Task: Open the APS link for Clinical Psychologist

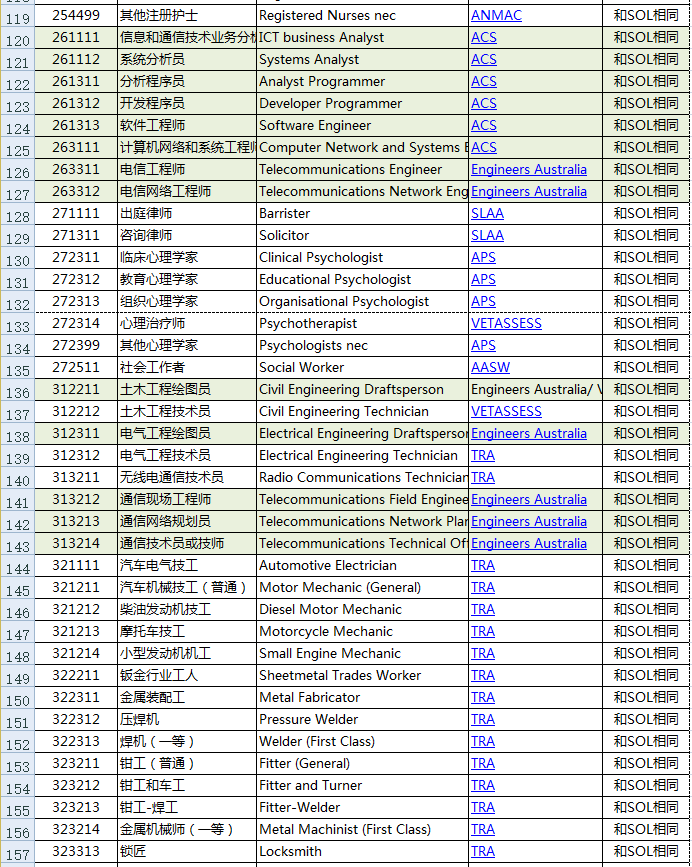Action: pyautogui.click(x=483, y=258)
